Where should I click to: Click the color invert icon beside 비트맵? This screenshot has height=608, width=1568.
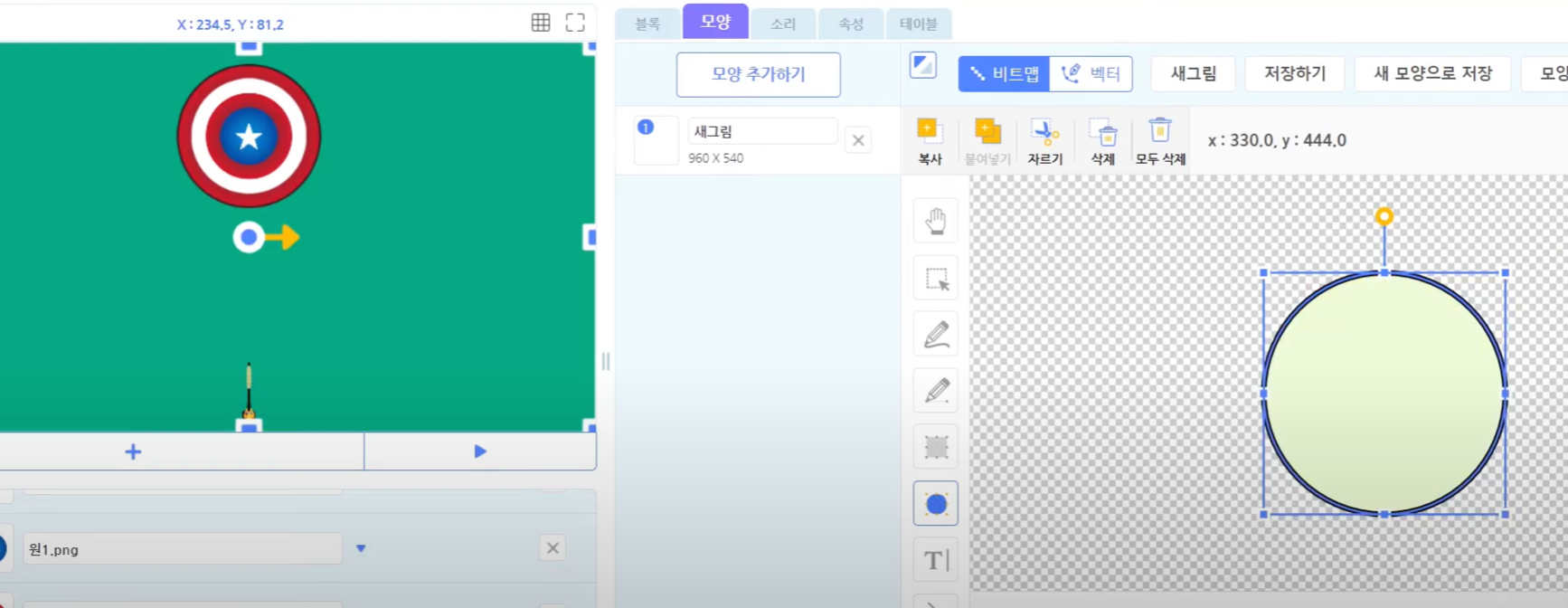click(923, 65)
